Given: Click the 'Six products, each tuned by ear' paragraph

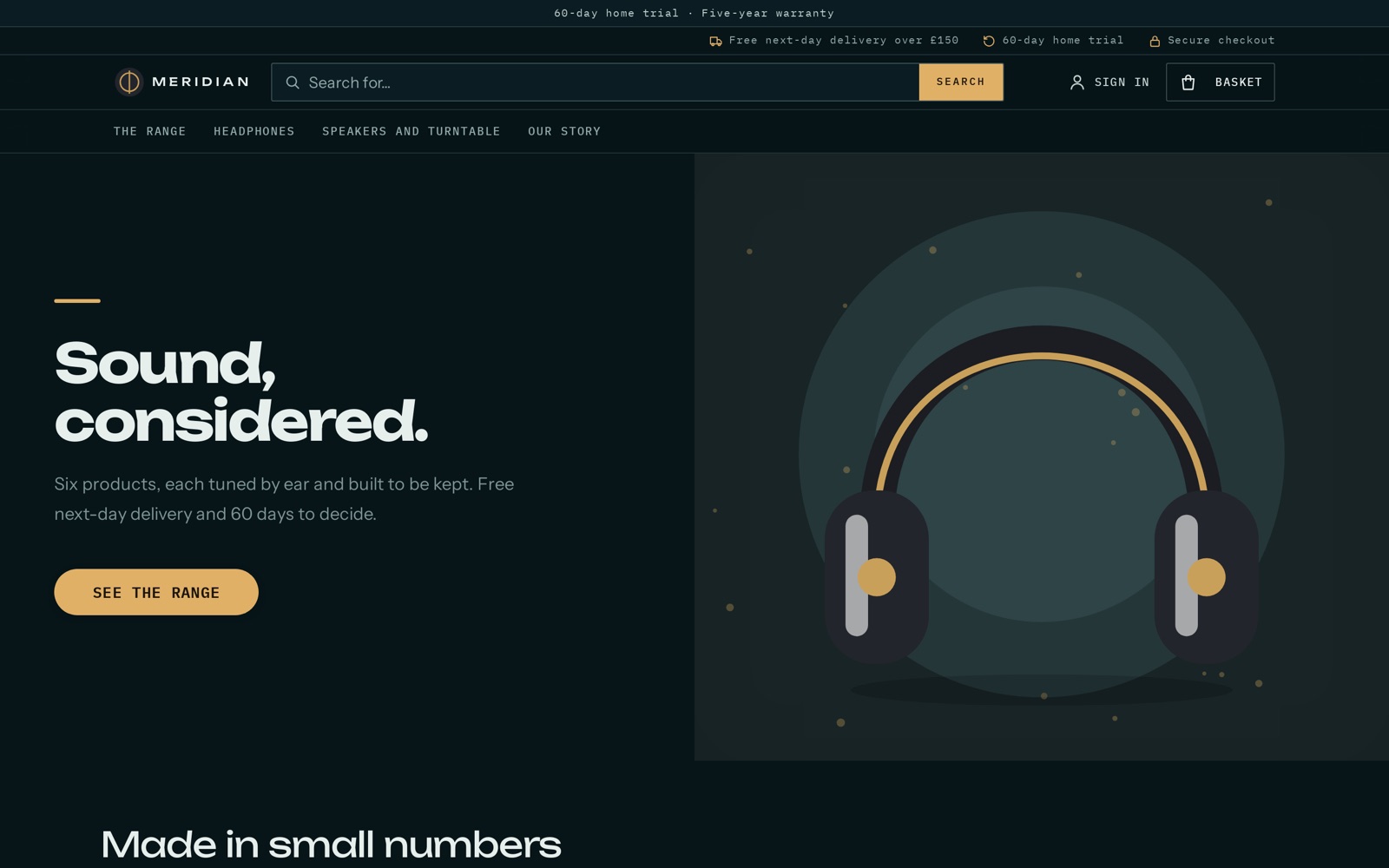Looking at the screenshot, I should [x=284, y=499].
